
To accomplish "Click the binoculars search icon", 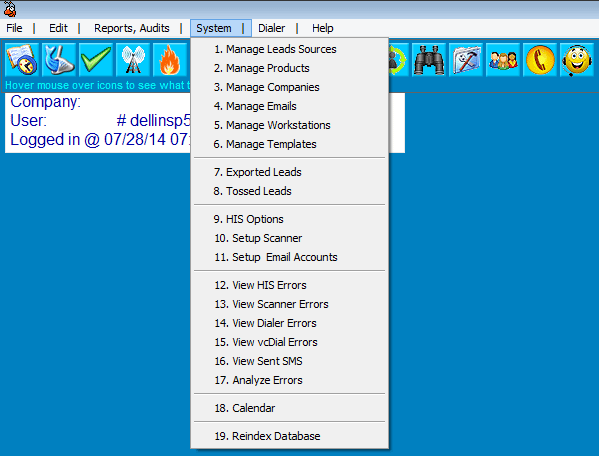I will tap(429, 60).
